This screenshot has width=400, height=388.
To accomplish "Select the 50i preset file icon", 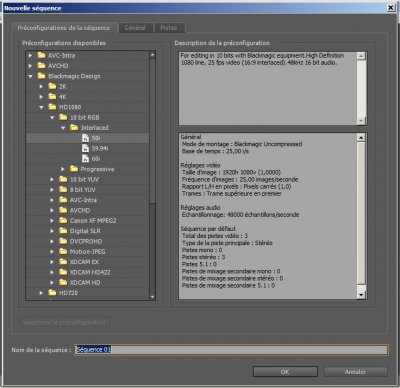I will (86, 138).
